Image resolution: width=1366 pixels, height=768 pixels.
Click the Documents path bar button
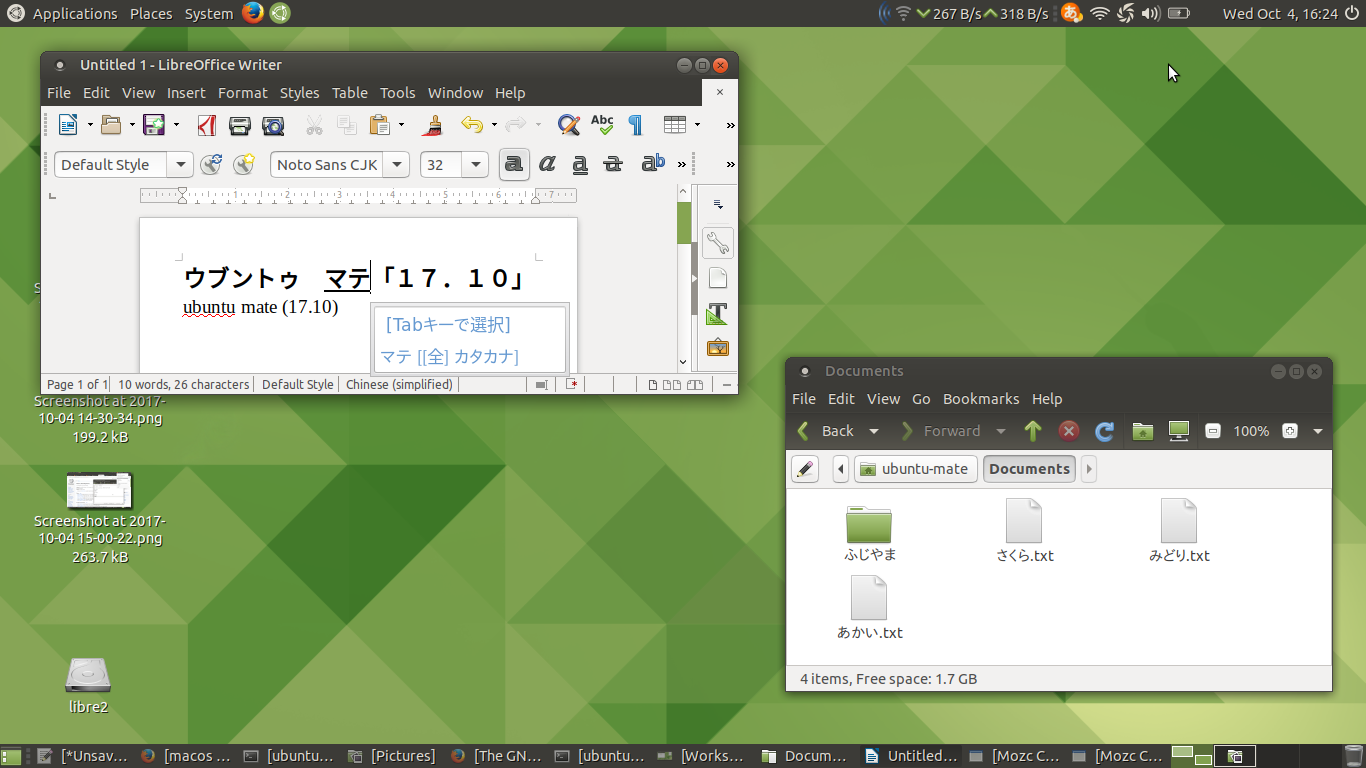click(x=1029, y=469)
